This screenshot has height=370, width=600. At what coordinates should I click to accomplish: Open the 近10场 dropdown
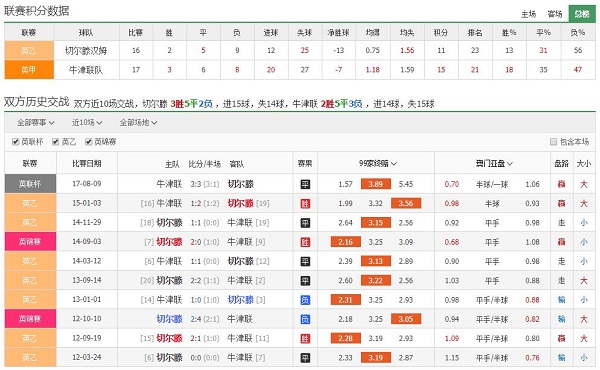point(87,123)
